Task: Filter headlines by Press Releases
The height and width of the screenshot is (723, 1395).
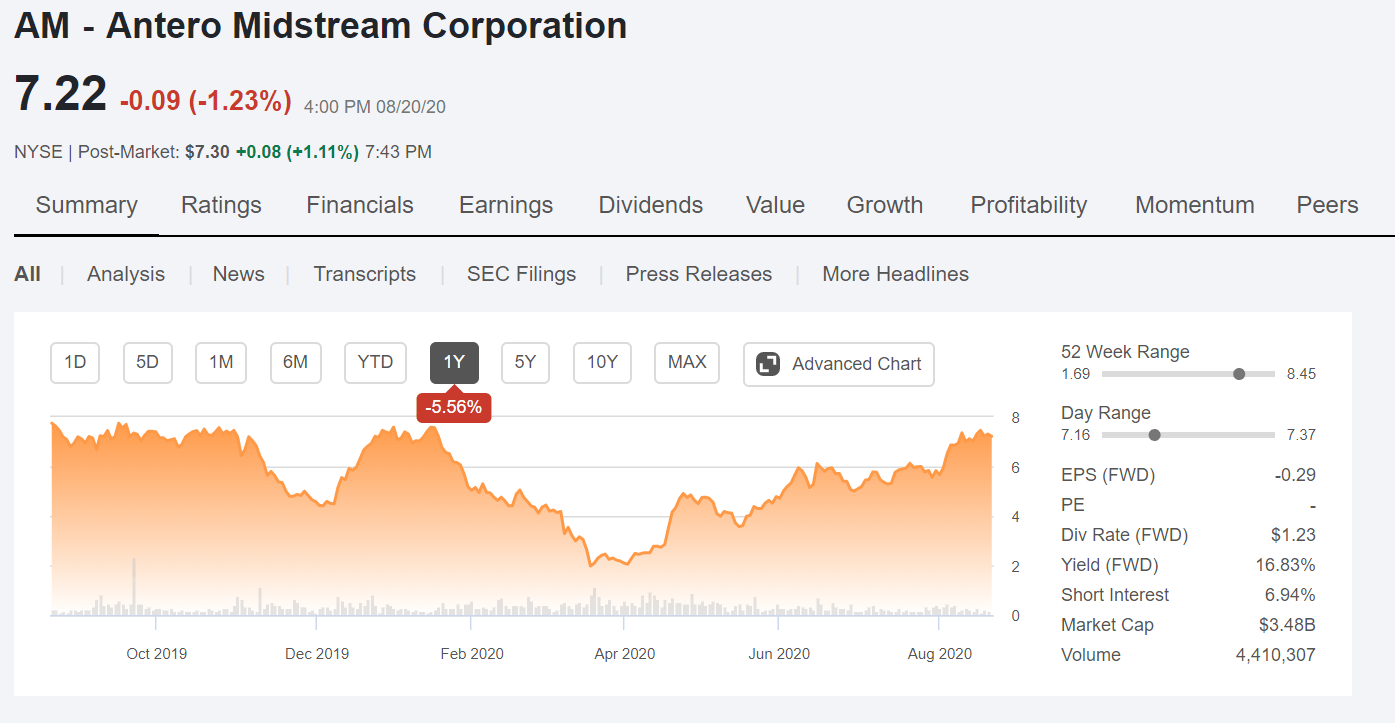Action: pyautogui.click(x=699, y=274)
